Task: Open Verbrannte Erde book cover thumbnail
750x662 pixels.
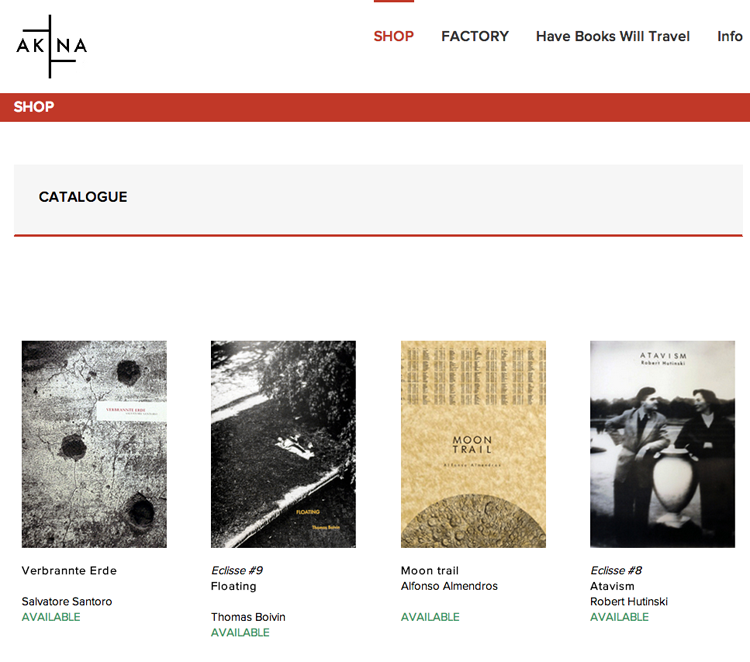Action: point(94,444)
